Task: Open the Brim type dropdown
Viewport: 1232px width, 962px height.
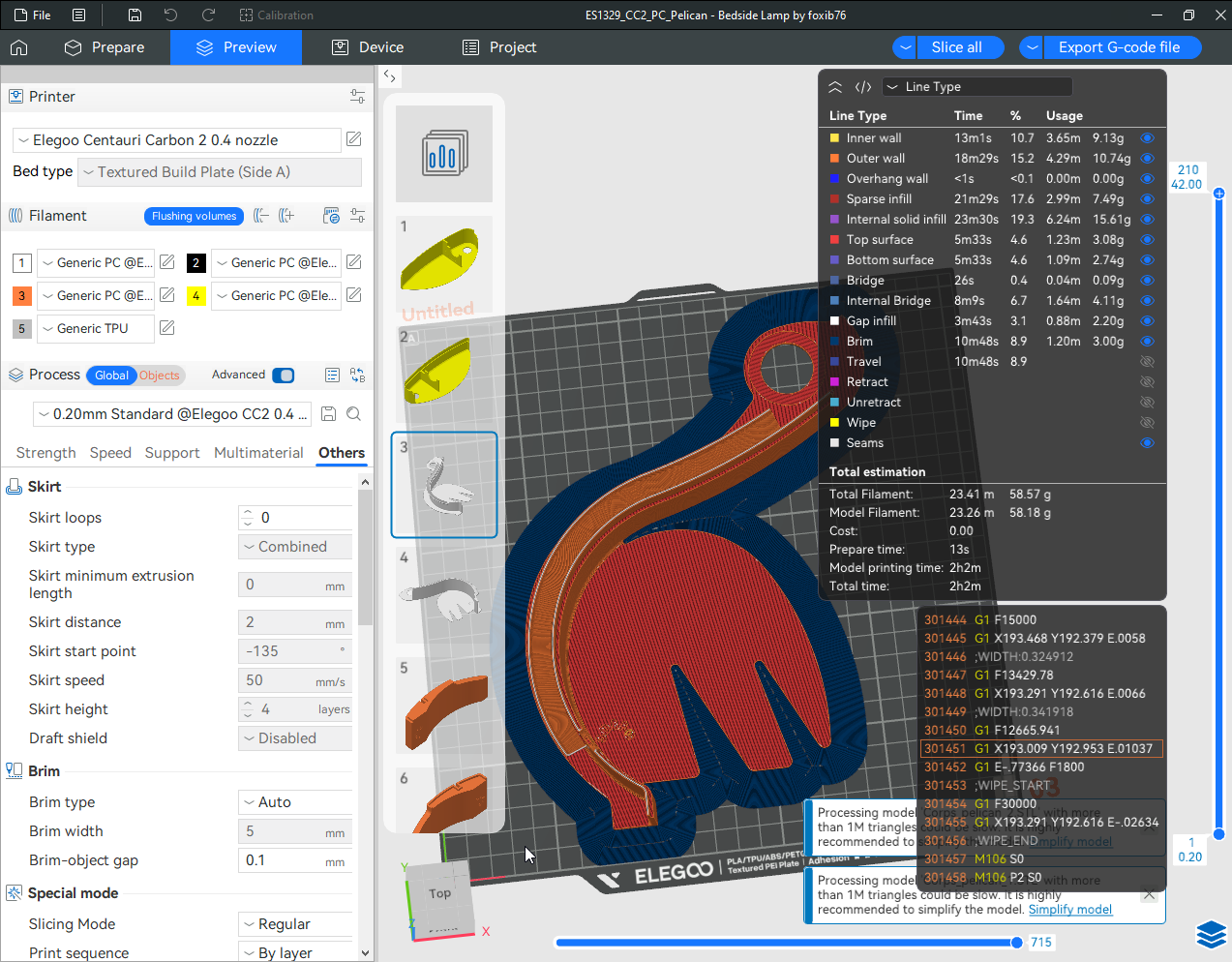Action: tap(294, 802)
